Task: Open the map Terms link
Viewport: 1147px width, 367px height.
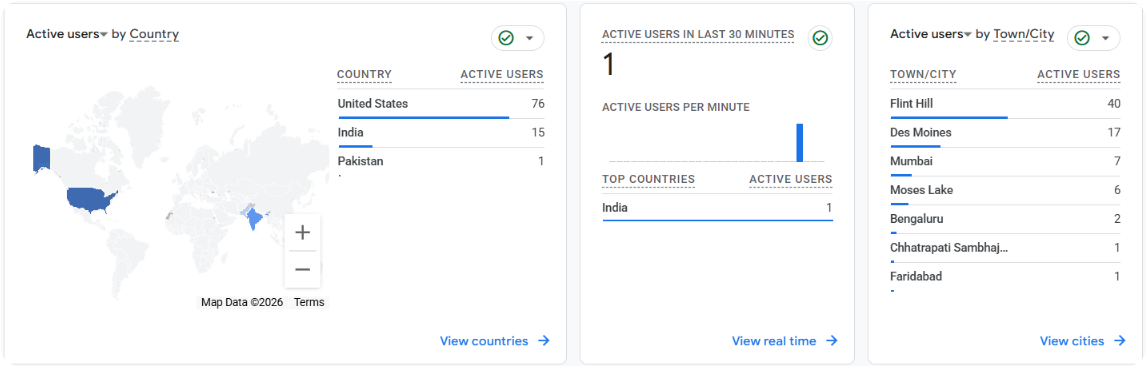Action: [x=309, y=302]
